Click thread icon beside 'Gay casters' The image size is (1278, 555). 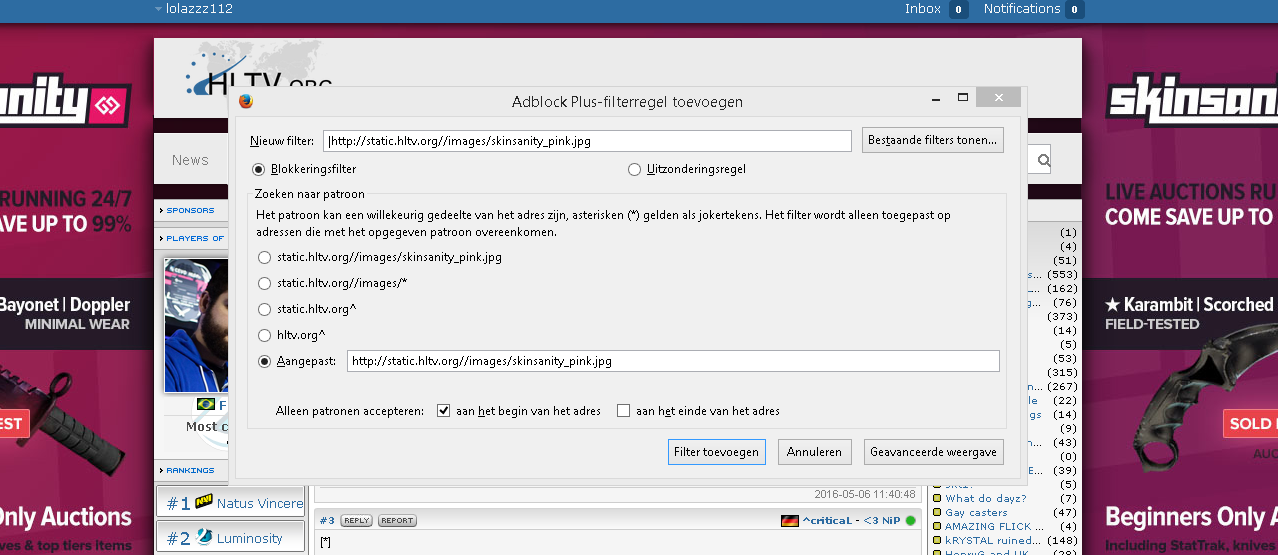936,513
